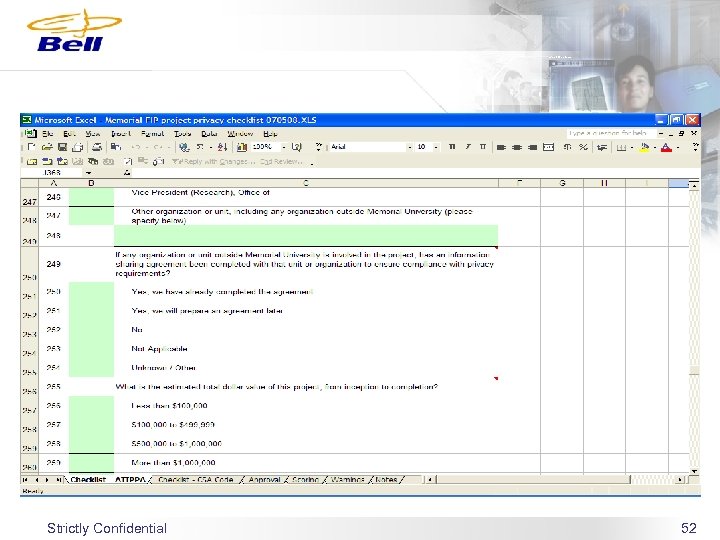Click the Undo toolbar icon
720x540 pixels.
(x=136, y=147)
